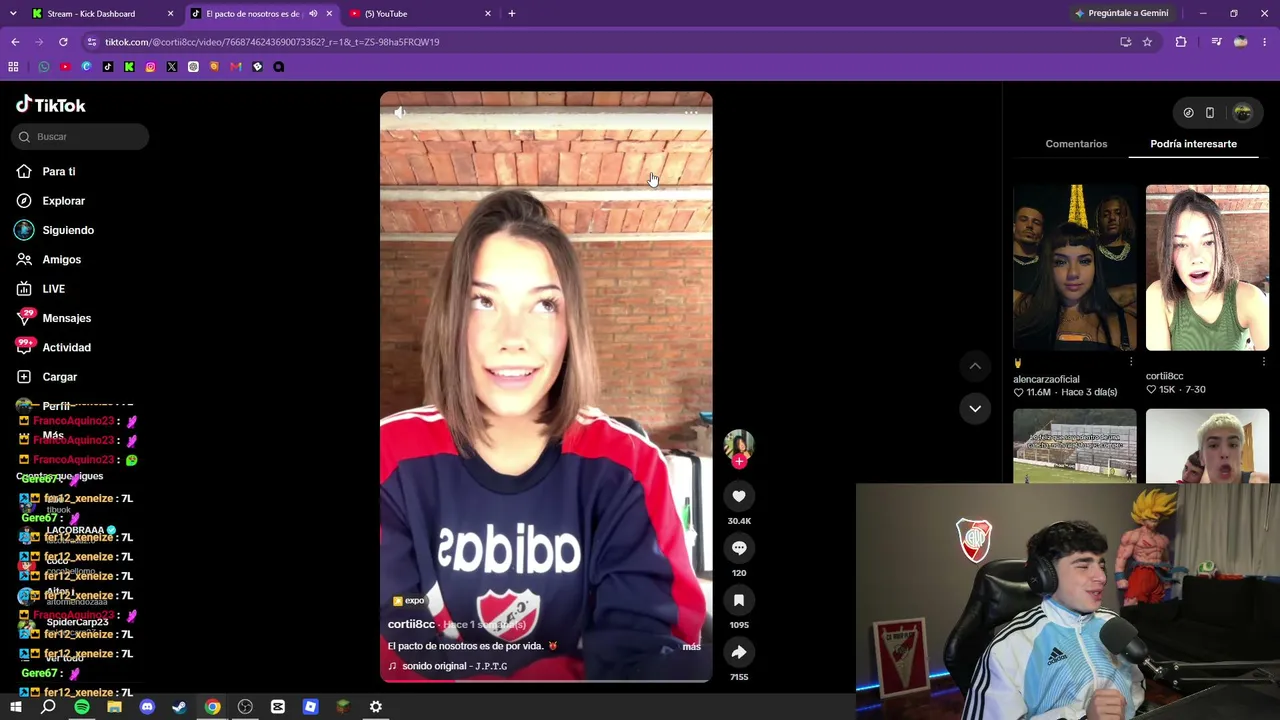Switch to Comentarios tab
The image size is (1280, 720).
click(x=1076, y=144)
